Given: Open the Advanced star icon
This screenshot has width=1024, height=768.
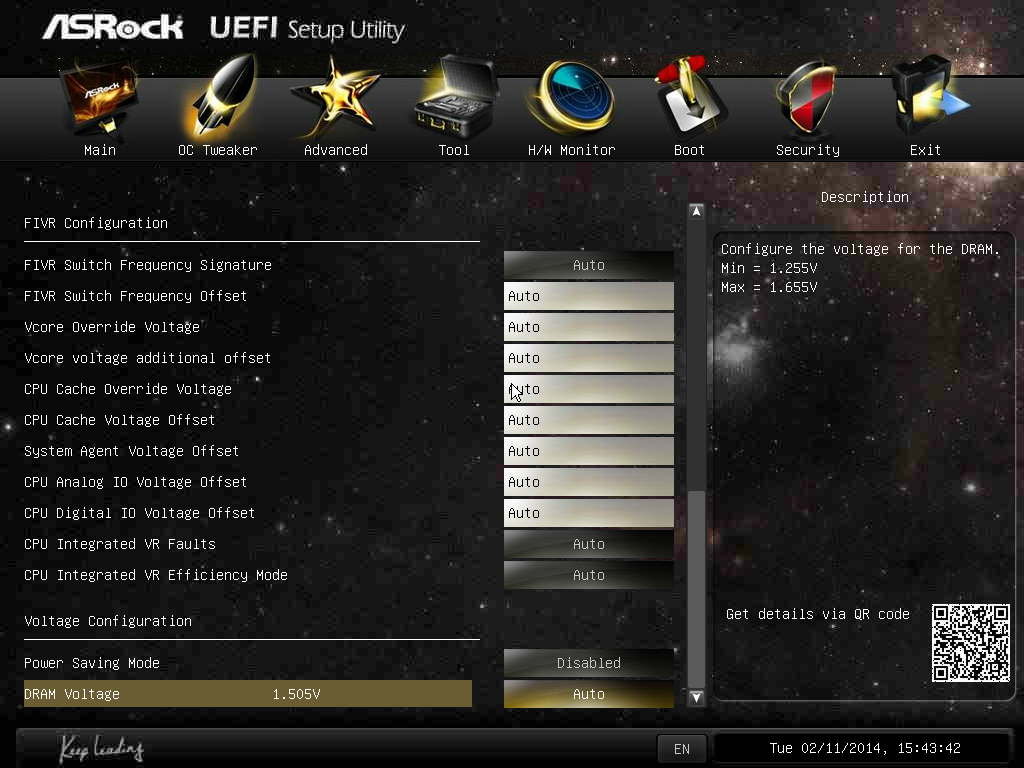Looking at the screenshot, I should coord(335,100).
